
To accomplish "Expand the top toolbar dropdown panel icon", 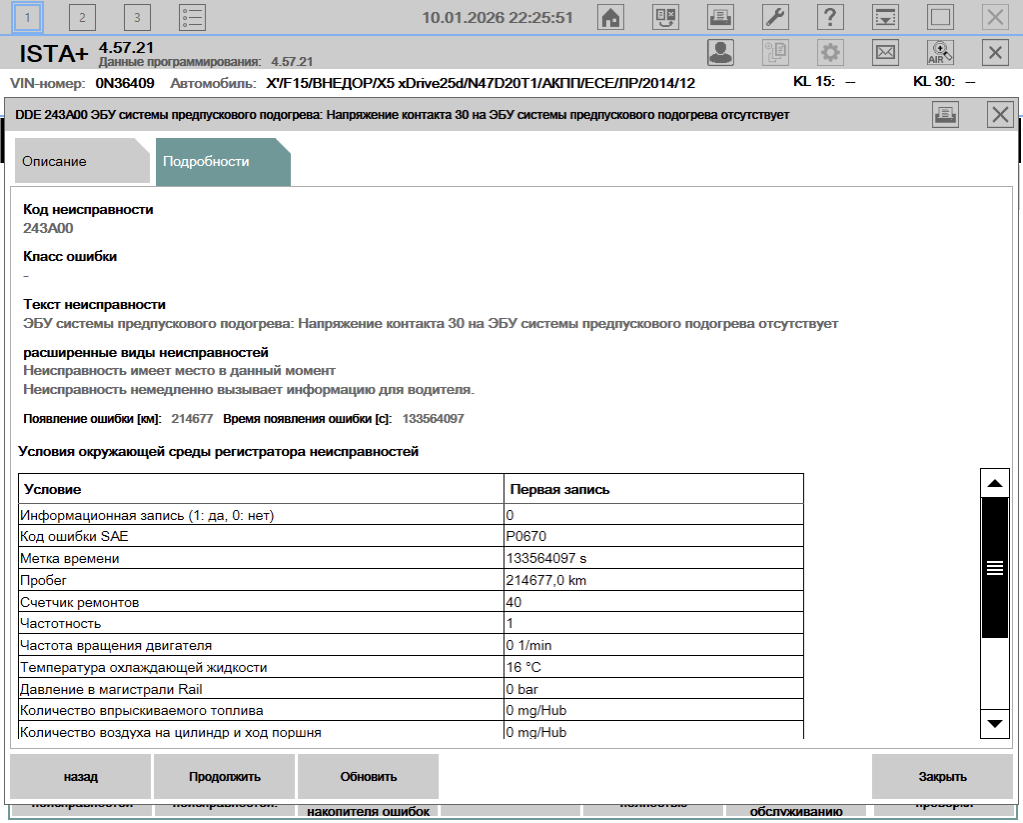I will (x=885, y=17).
